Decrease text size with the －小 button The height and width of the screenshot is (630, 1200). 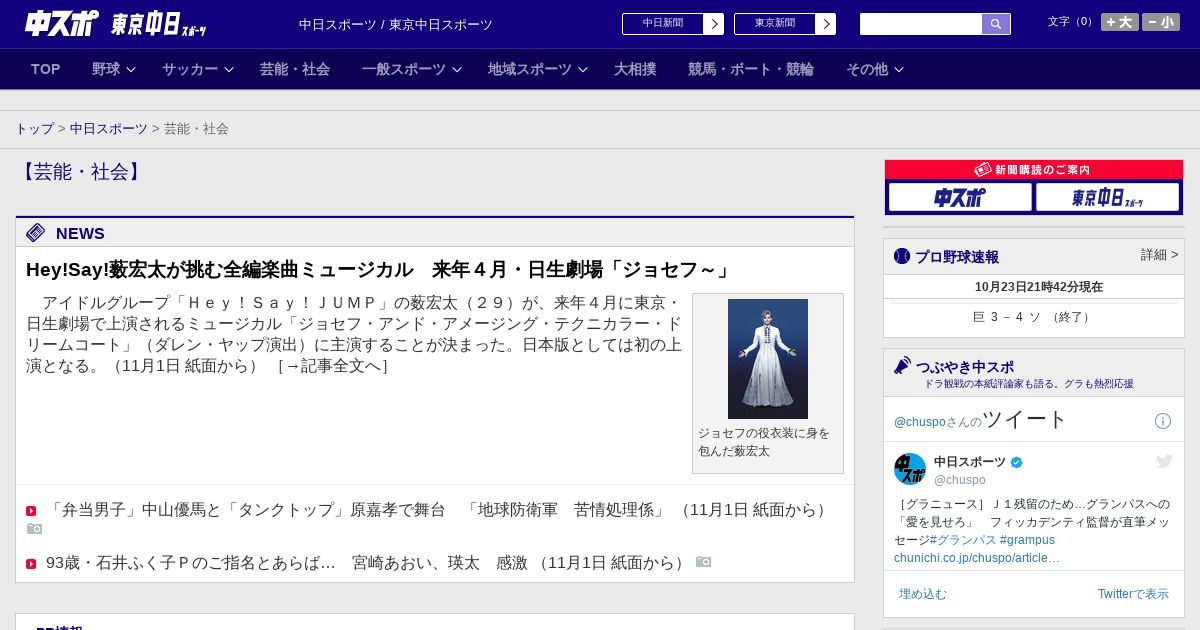click(1161, 22)
